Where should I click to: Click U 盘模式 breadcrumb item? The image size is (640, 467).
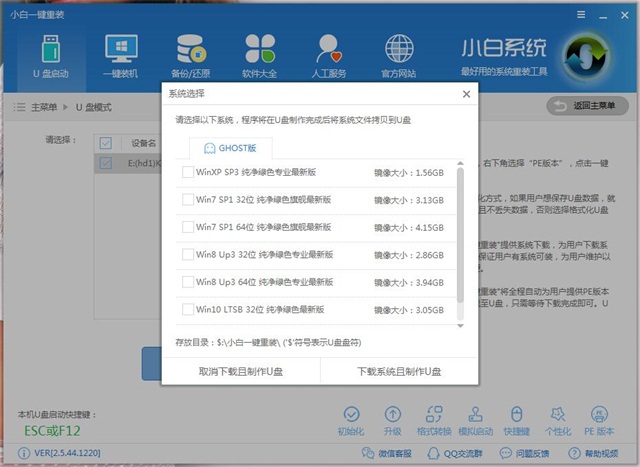point(93,107)
